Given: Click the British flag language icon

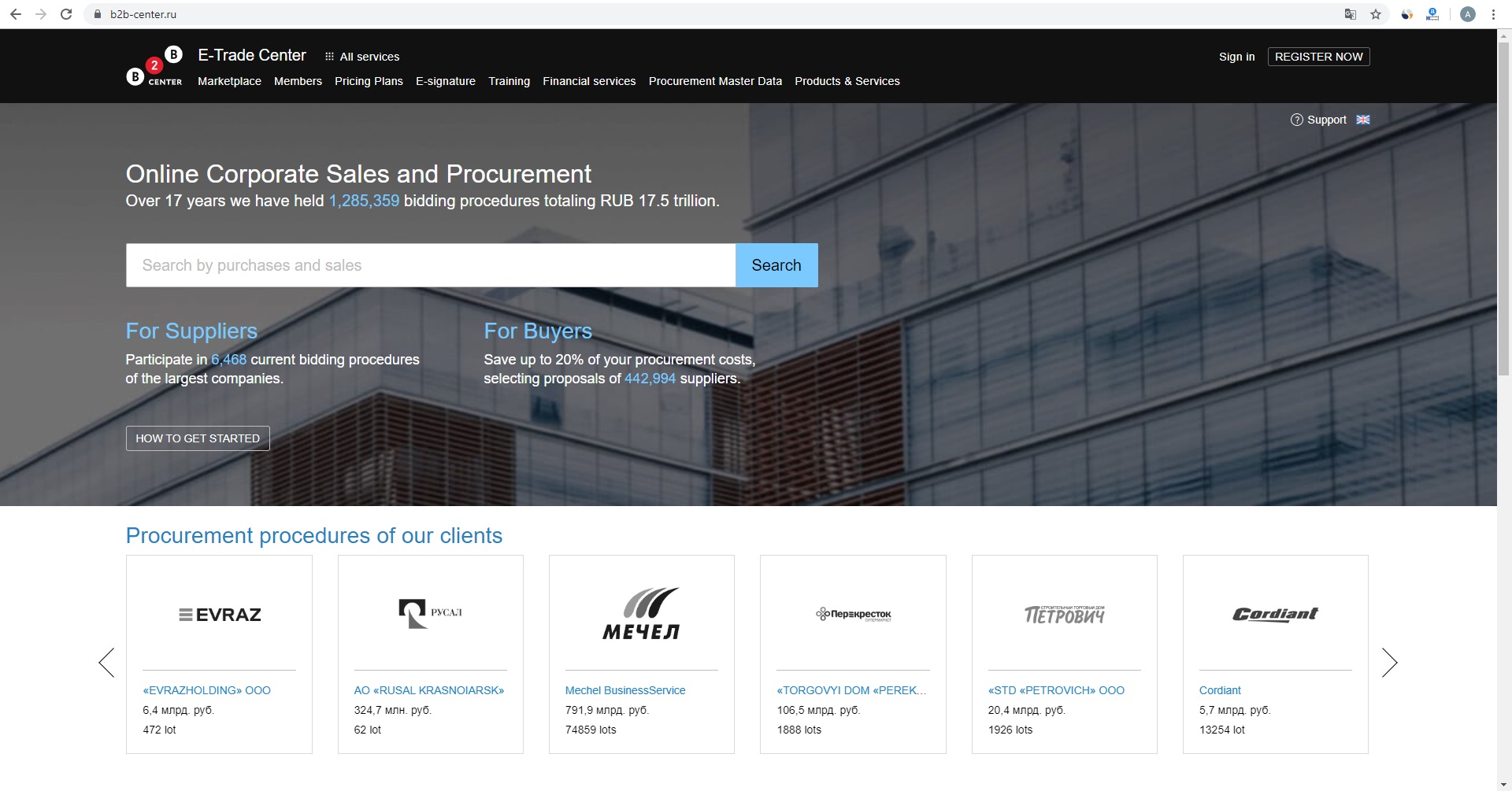Looking at the screenshot, I should (1363, 120).
